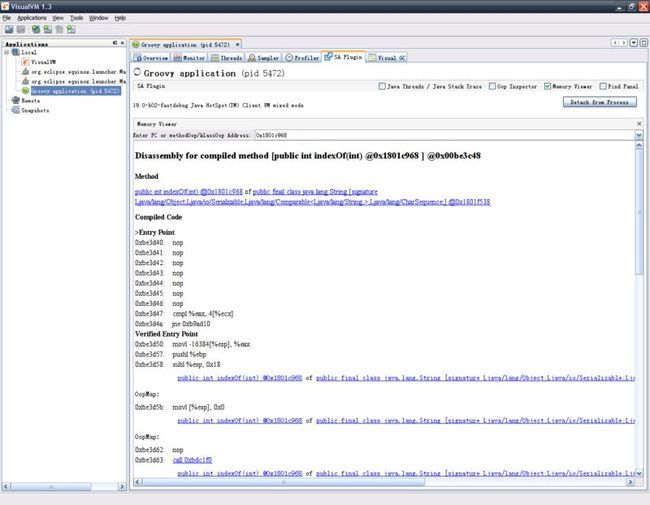Click the disassembly pane horizontal scrollbar thumb
The height and width of the screenshot is (505, 650).
pyautogui.click(x=284, y=482)
